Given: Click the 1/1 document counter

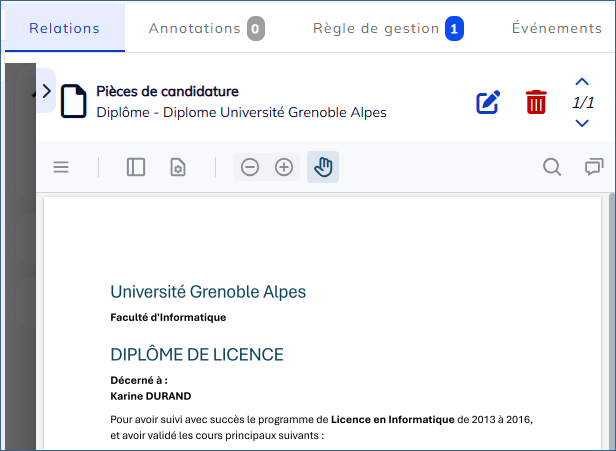Looking at the screenshot, I should coord(583,103).
